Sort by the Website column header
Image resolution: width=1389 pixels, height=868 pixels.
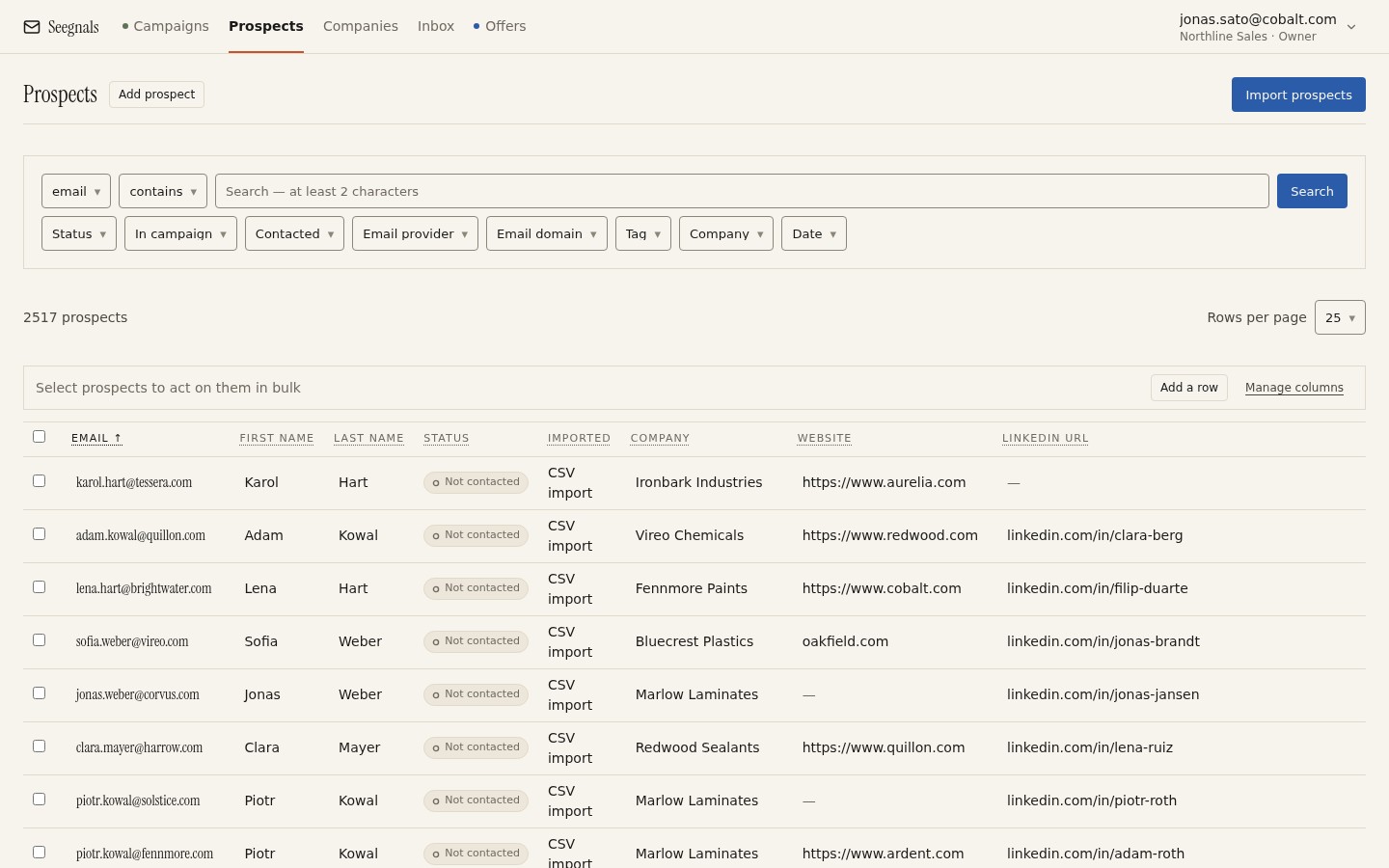(825, 438)
